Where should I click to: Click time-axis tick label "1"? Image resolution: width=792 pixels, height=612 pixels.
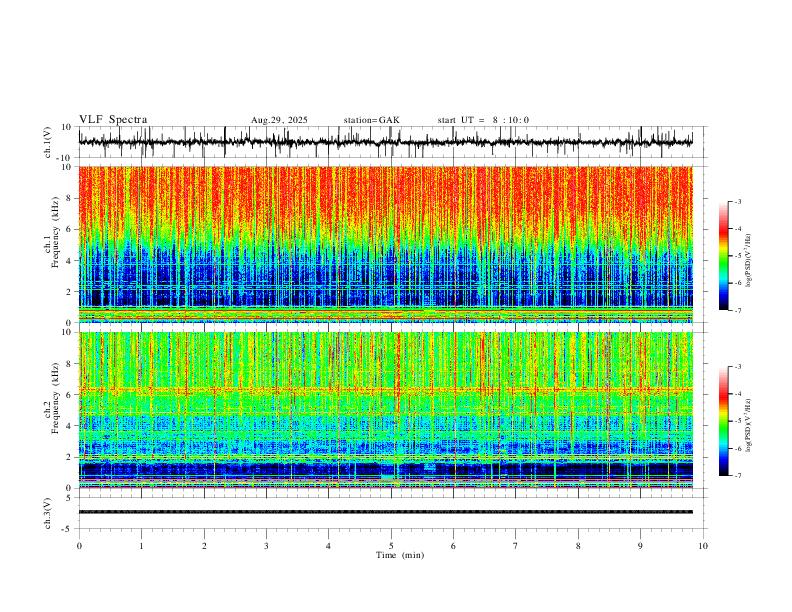(141, 546)
